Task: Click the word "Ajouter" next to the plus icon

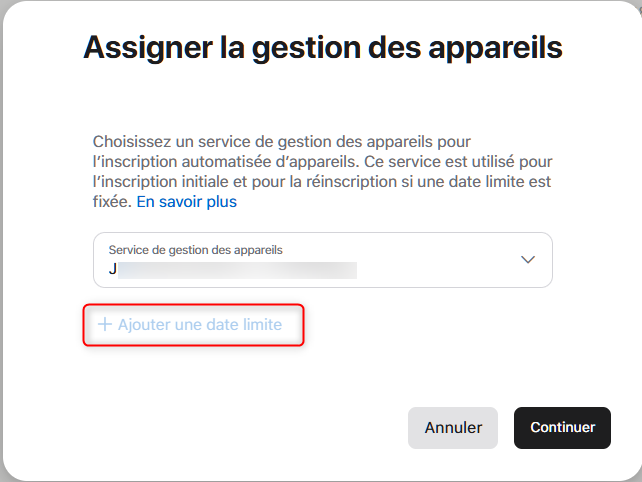Action: coord(146,325)
